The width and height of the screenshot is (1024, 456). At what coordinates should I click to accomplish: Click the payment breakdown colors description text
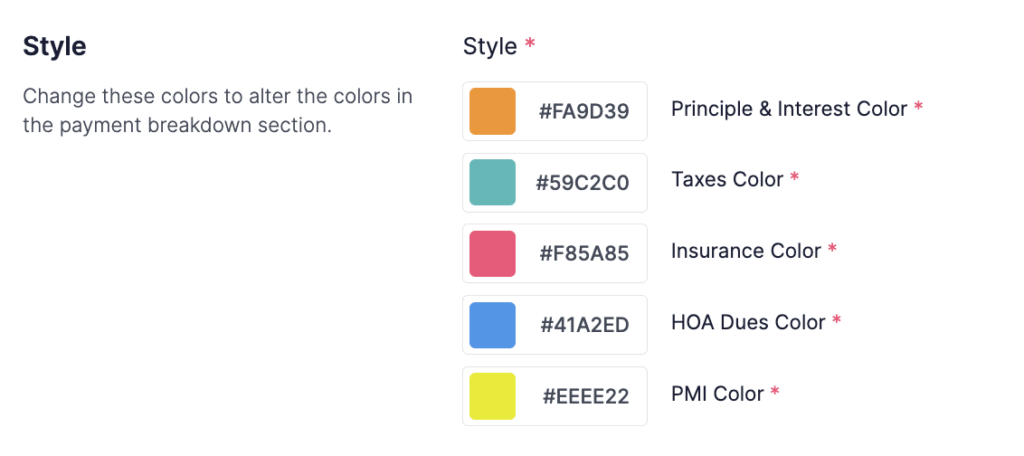pos(217,112)
